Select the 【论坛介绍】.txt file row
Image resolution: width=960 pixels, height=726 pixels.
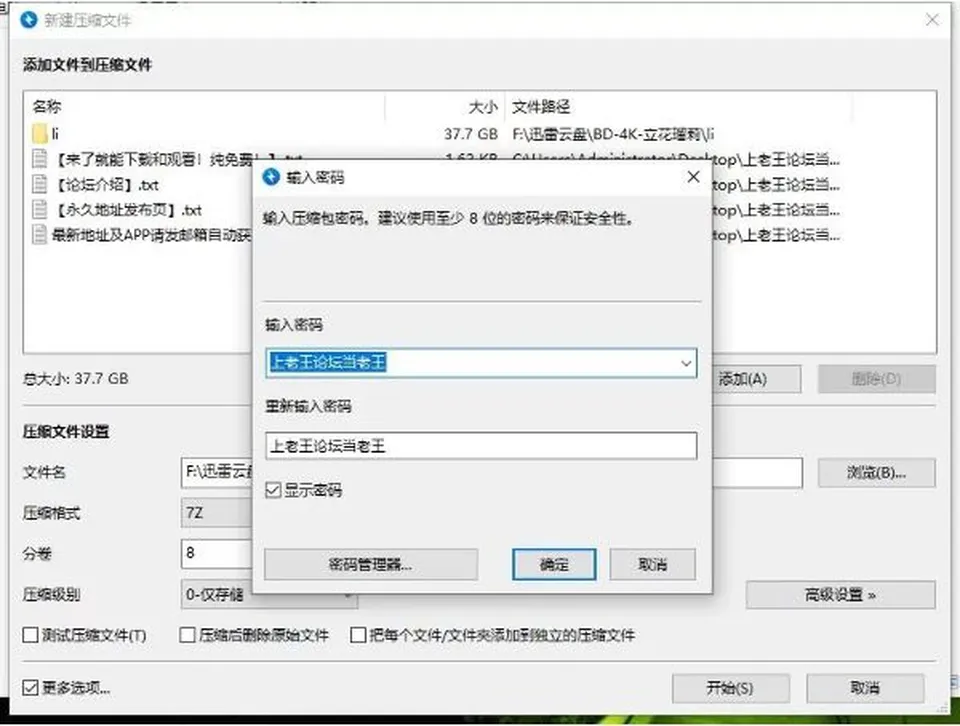point(107,184)
